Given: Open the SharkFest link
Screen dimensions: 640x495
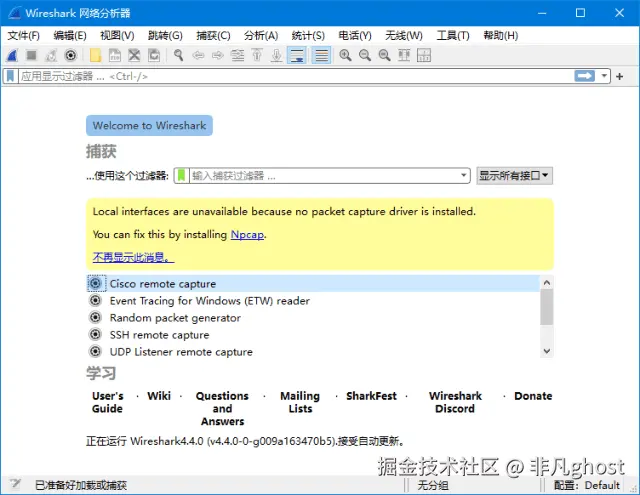Looking at the screenshot, I should coord(371,396).
